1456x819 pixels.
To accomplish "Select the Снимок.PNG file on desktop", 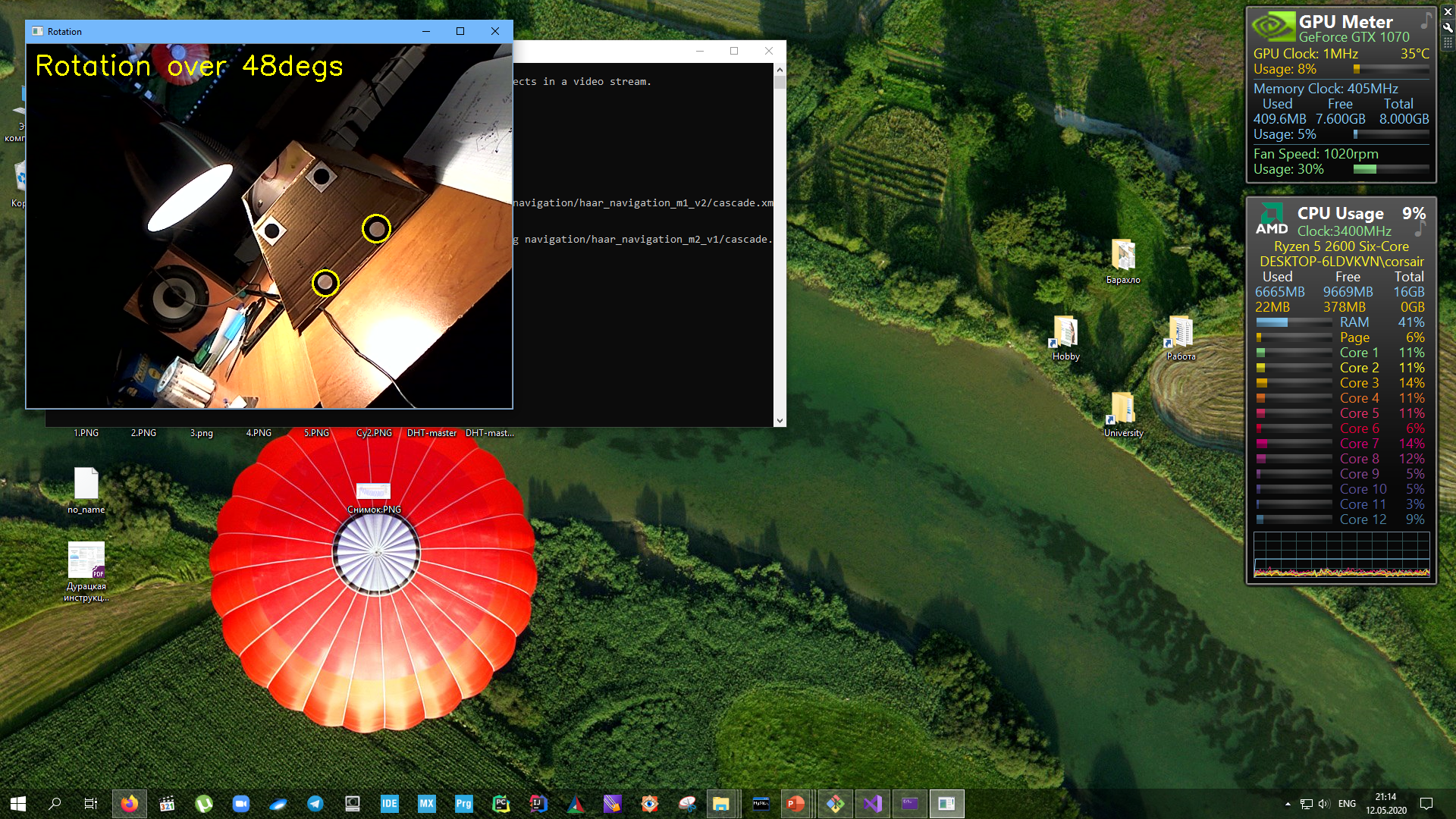I will point(374,497).
